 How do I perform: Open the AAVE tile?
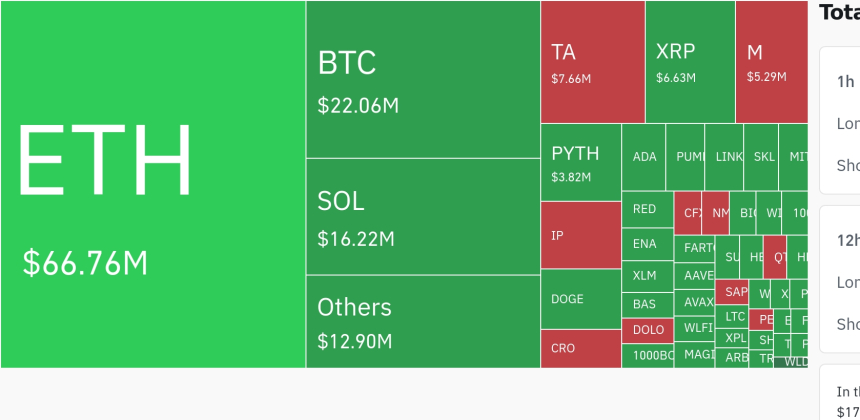click(698, 275)
